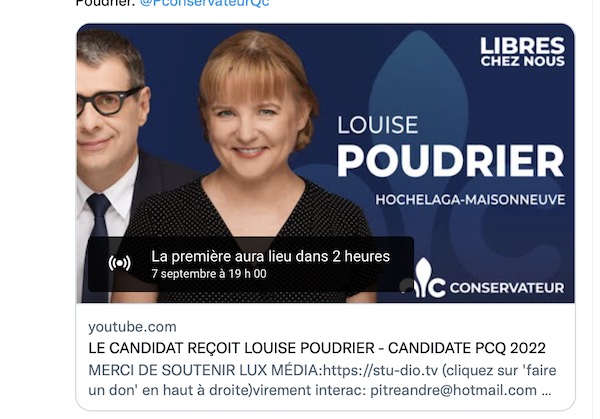The width and height of the screenshot is (600, 419).
Task: Open the youtube.com source link
Action: 132,327
